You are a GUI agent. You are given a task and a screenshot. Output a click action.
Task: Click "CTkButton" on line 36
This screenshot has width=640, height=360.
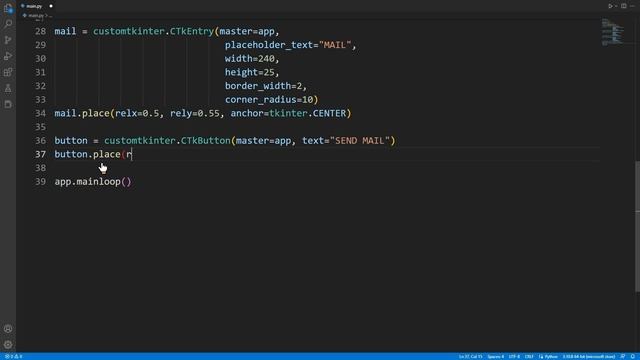click(206, 140)
